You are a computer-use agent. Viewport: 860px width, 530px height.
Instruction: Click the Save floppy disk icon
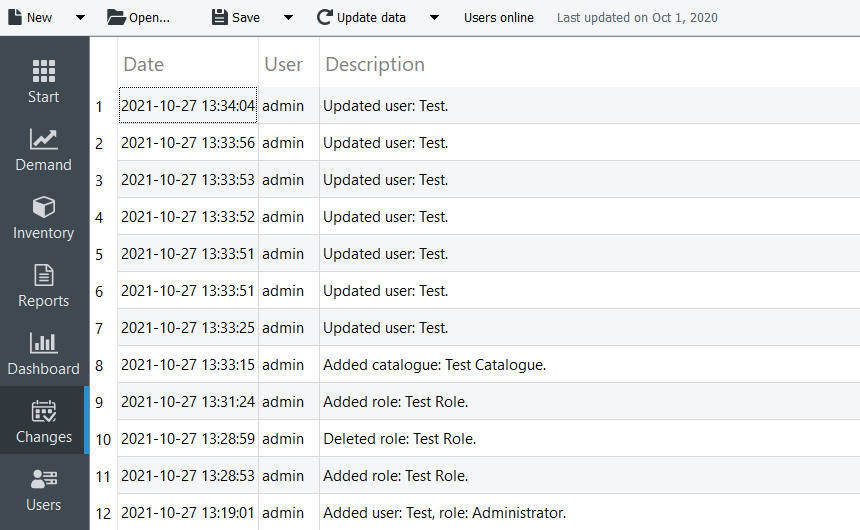click(x=219, y=17)
